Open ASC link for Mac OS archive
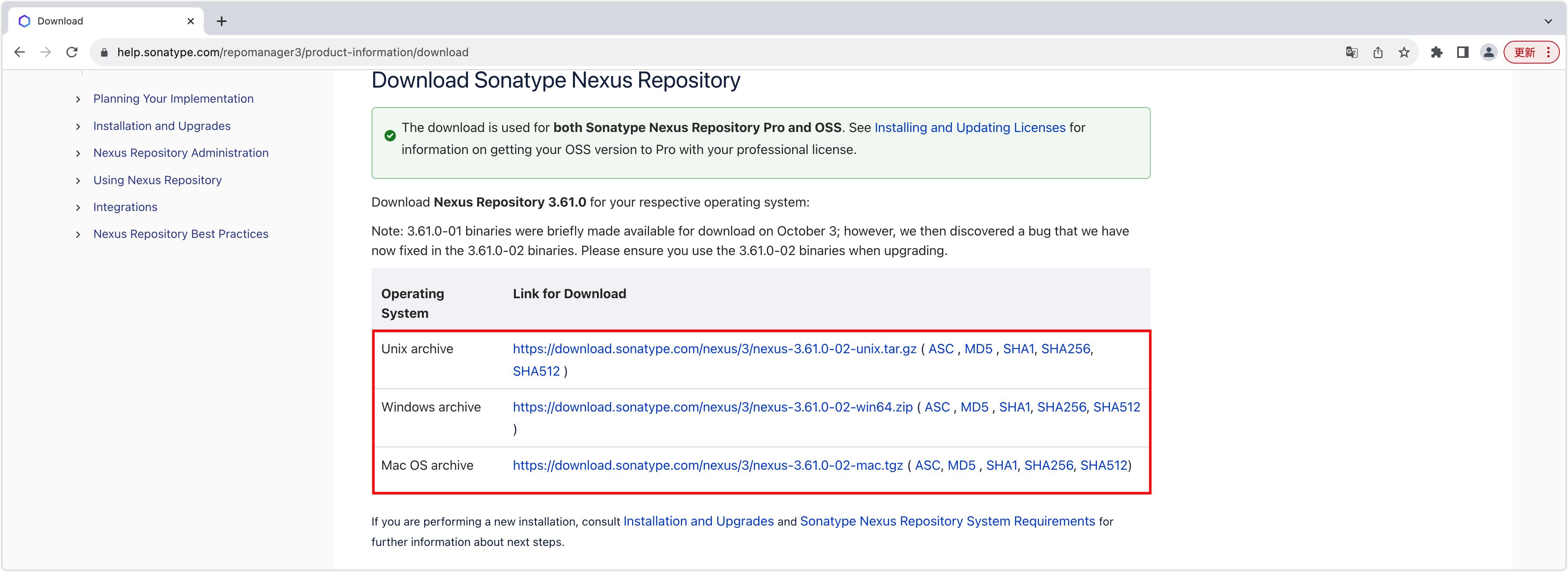Screen dimensions: 1568x572 tap(928, 466)
